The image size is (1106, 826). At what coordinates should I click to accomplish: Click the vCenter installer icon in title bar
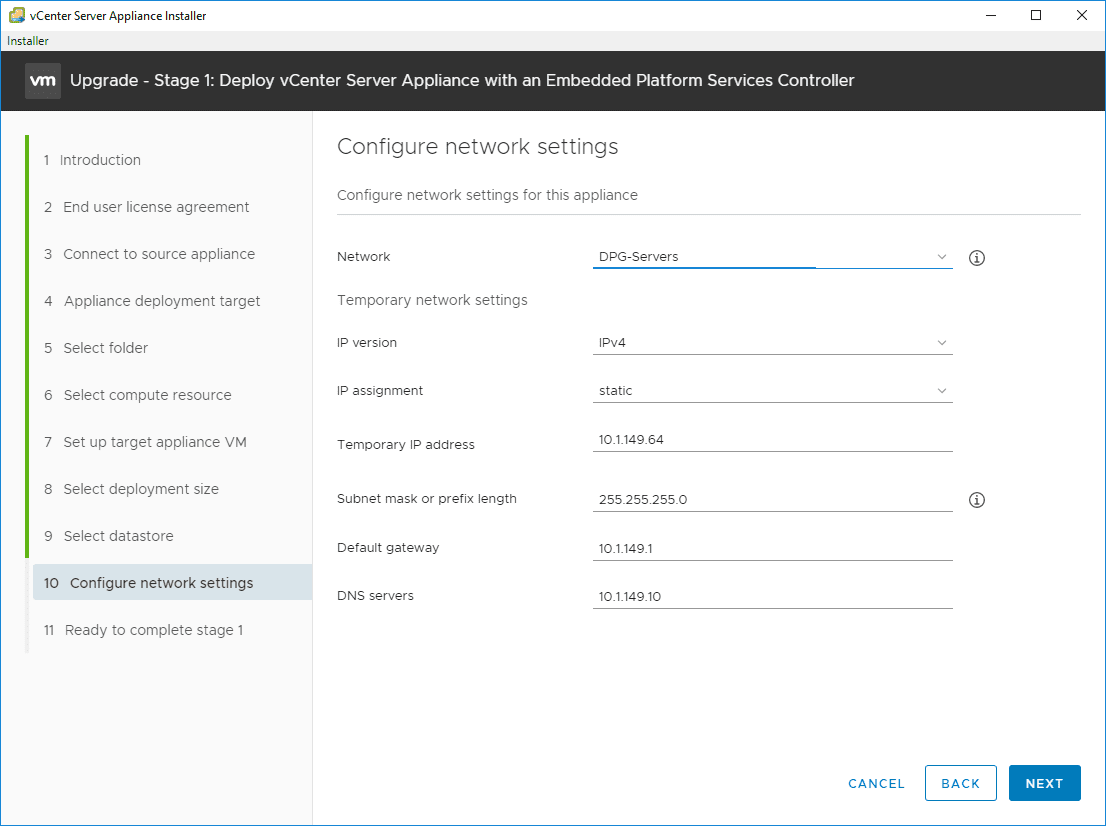pos(16,15)
